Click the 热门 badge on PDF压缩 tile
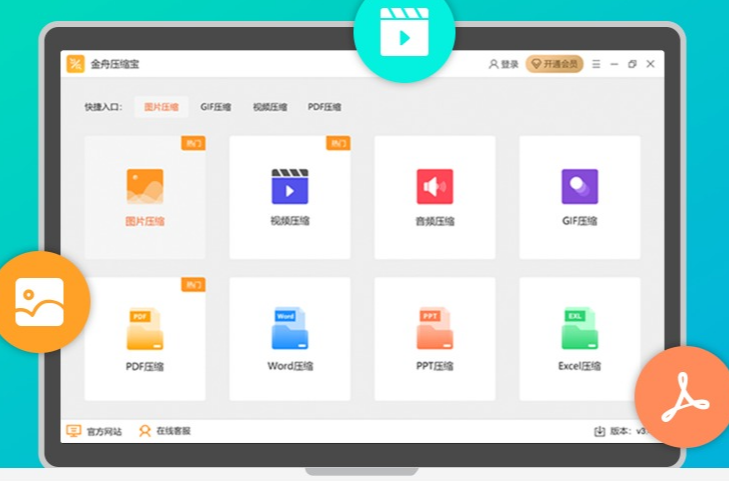This screenshot has height=481, width=729. [193, 284]
